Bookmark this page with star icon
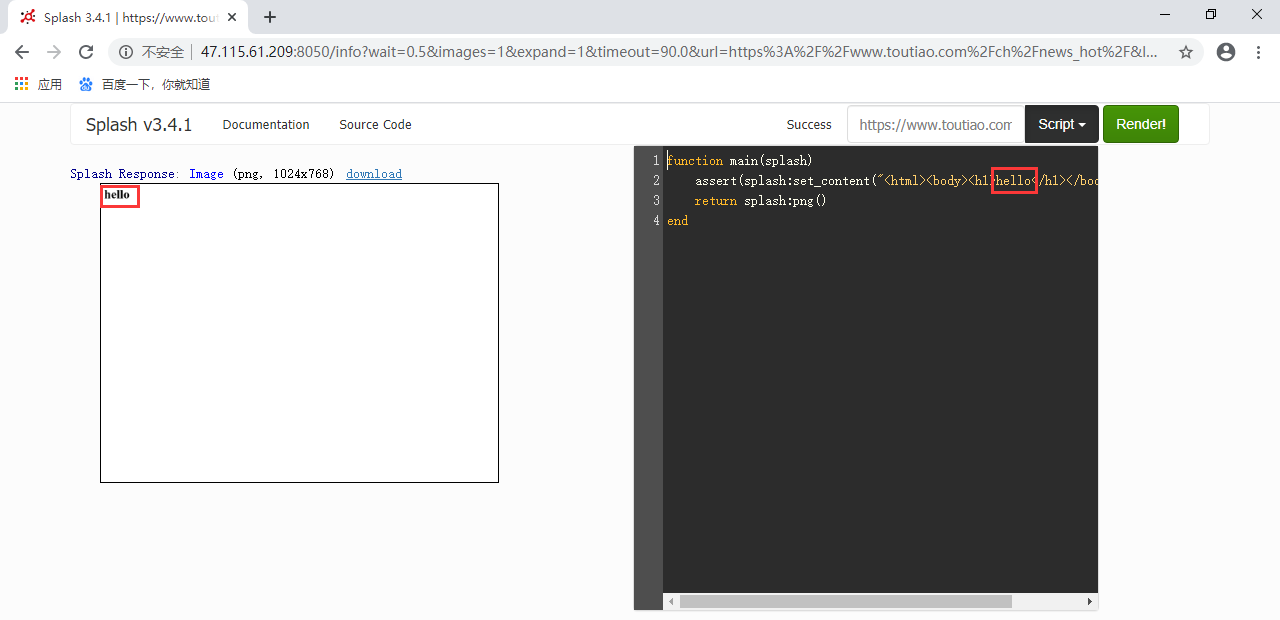This screenshot has width=1280, height=620. (1186, 52)
